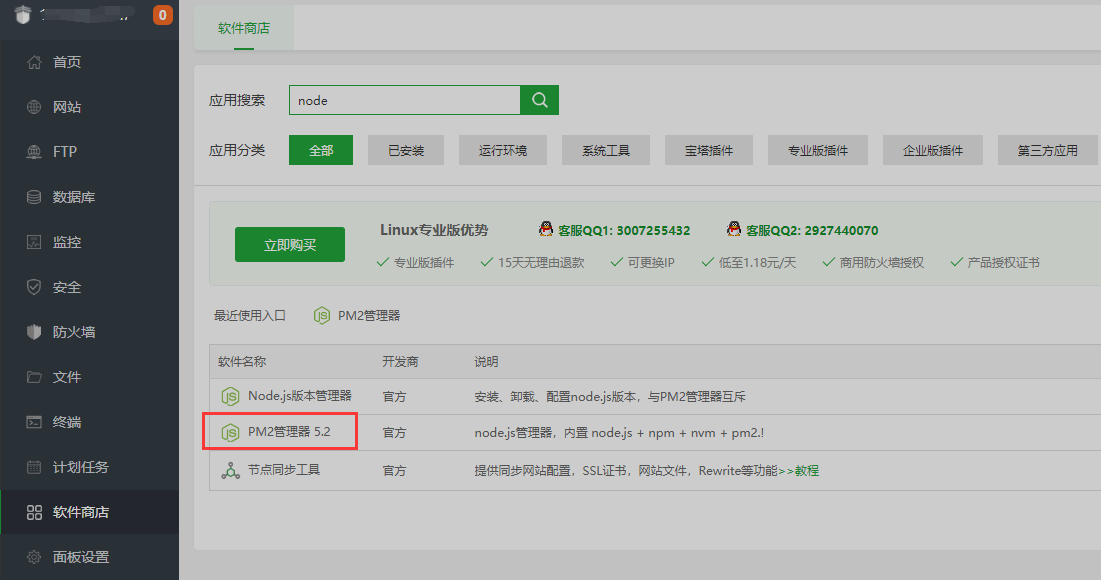Image resolution: width=1101 pixels, height=580 pixels.
Task: Click the 节点同步工具 row icon
Action: coord(230,470)
